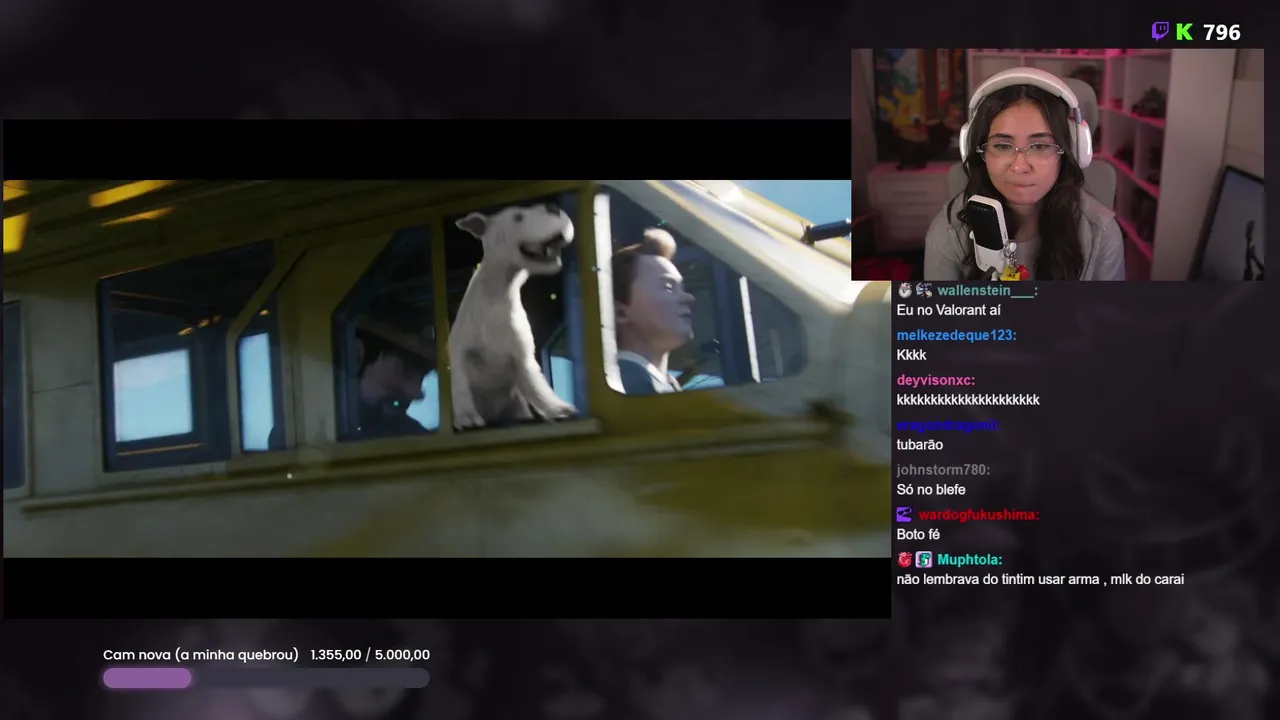Image resolution: width=1280 pixels, height=720 pixels.
Task: Click the chat message "tubarão"
Action: click(920, 445)
